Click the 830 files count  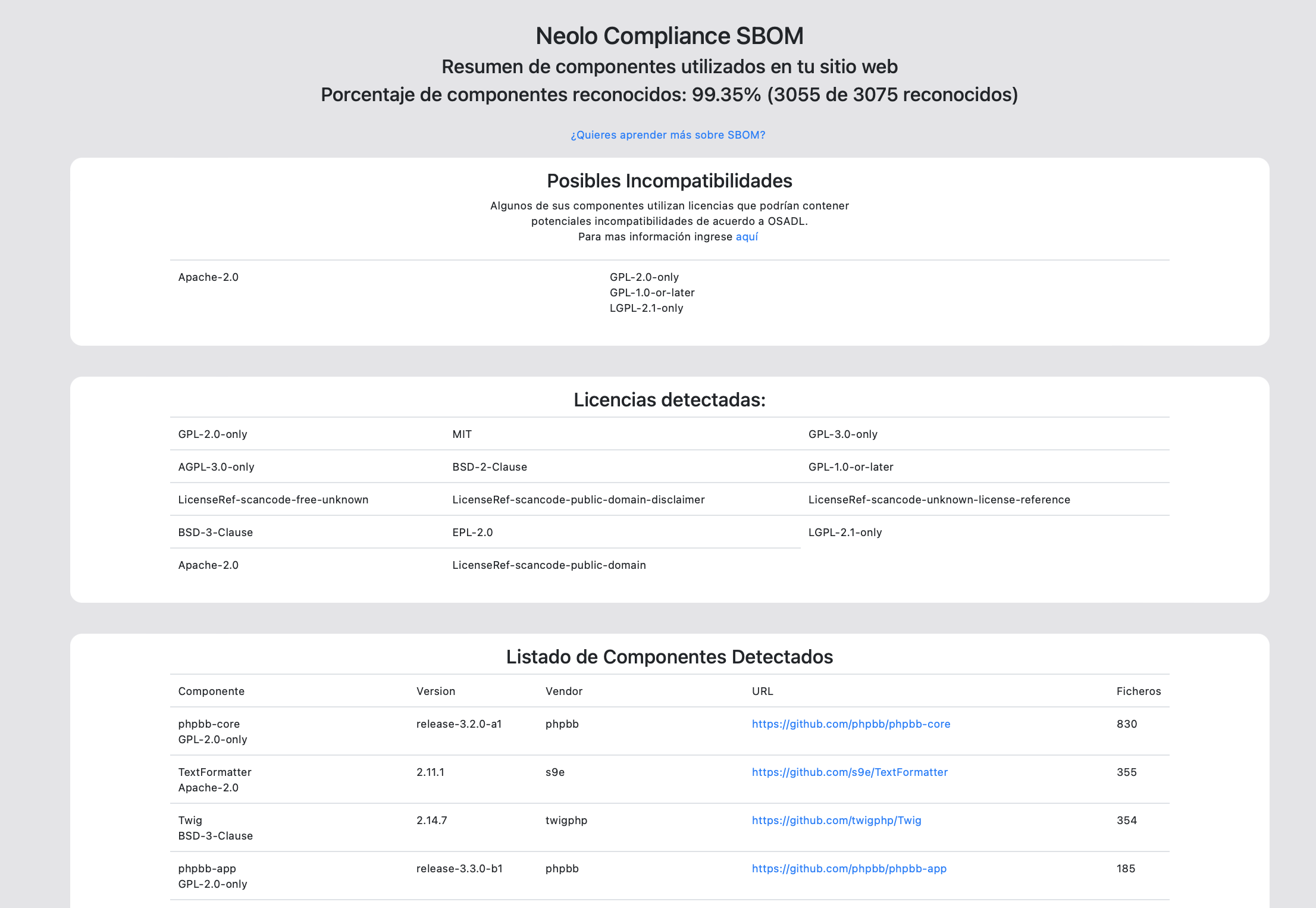pos(1127,724)
